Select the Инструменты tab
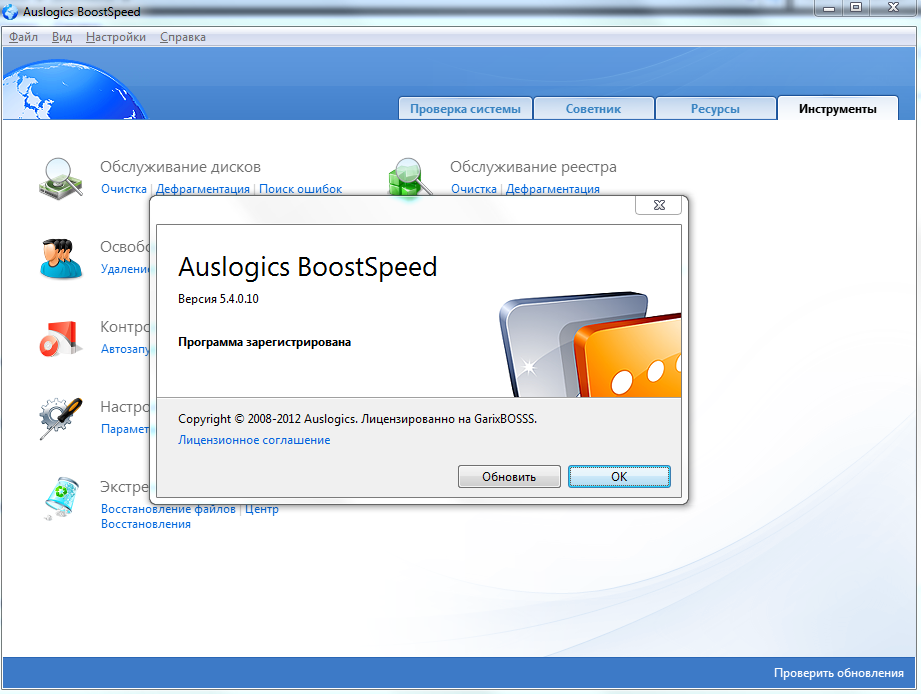The image size is (921, 694). click(x=838, y=109)
